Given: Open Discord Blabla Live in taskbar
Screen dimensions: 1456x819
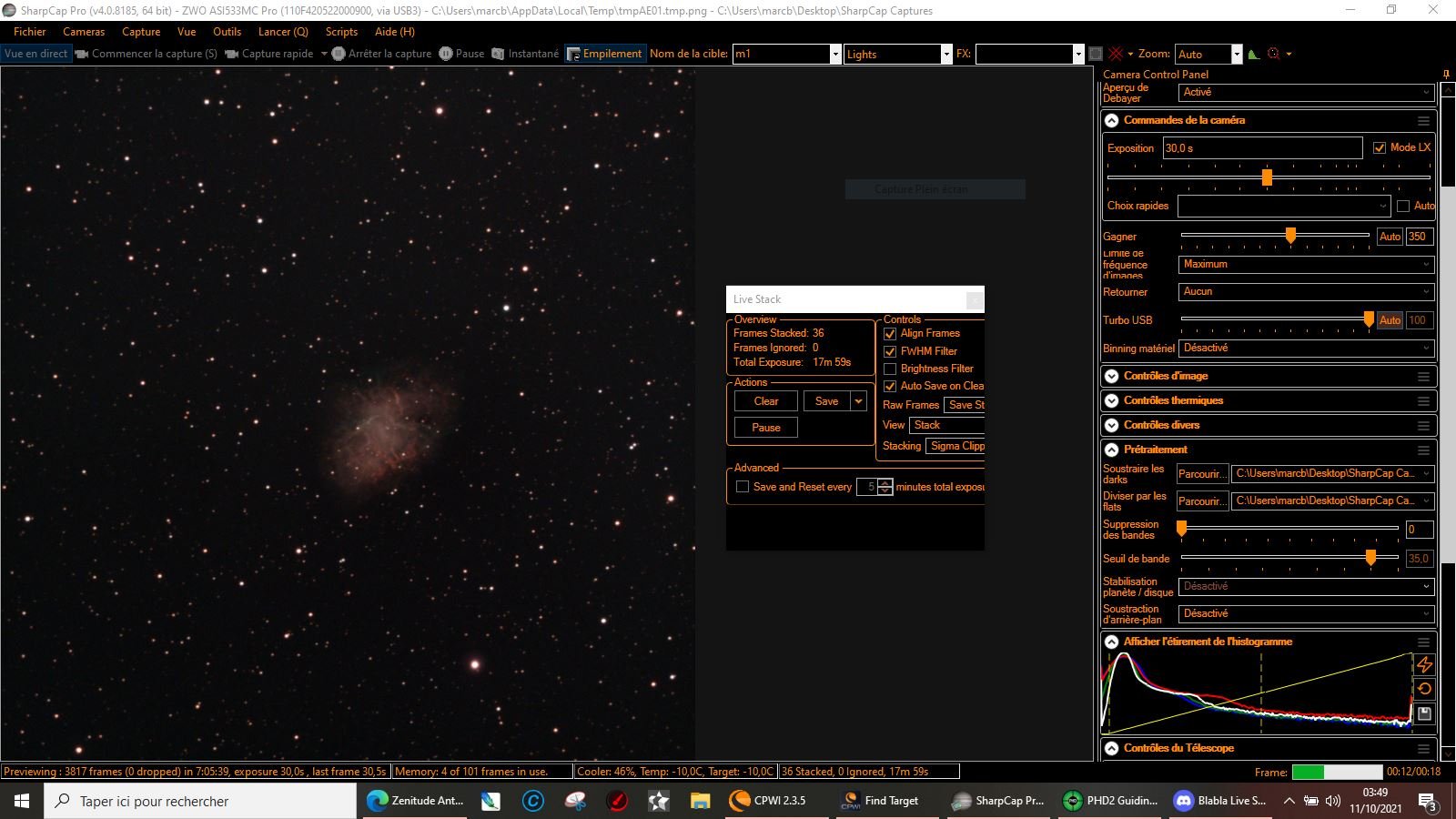Looking at the screenshot, I should [1219, 801].
